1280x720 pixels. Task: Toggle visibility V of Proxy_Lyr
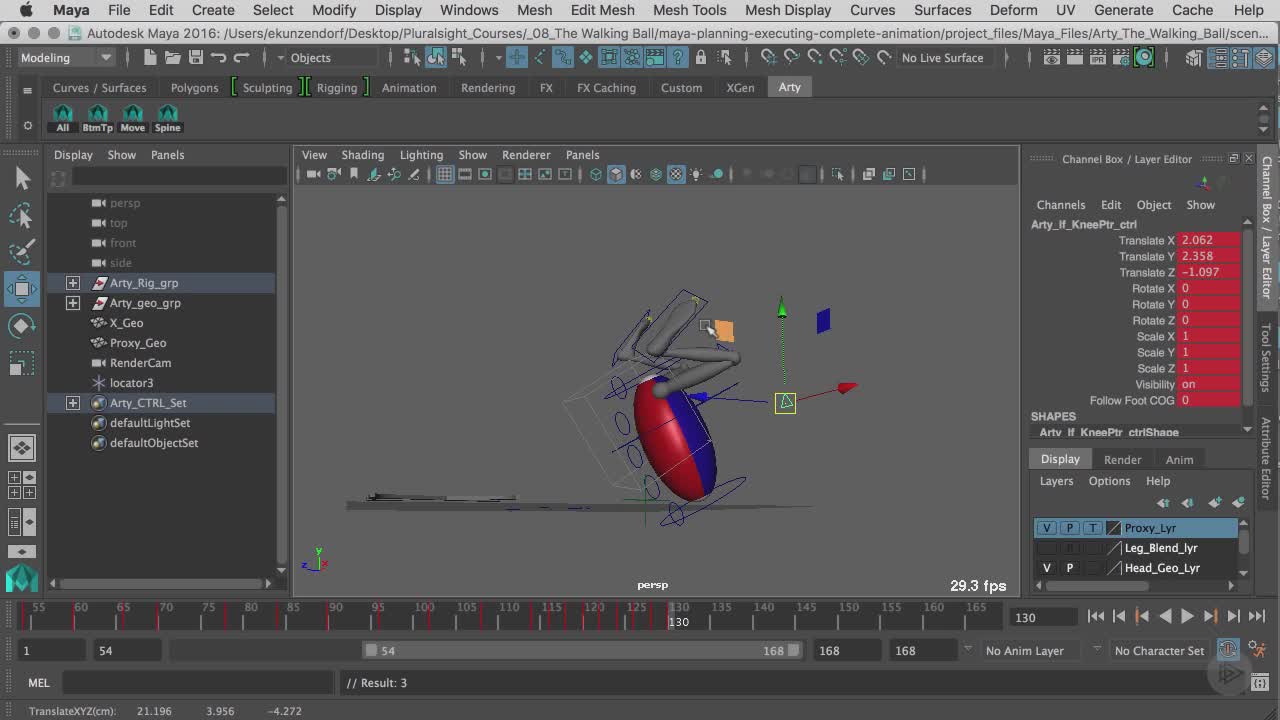click(x=1047, y=528)
